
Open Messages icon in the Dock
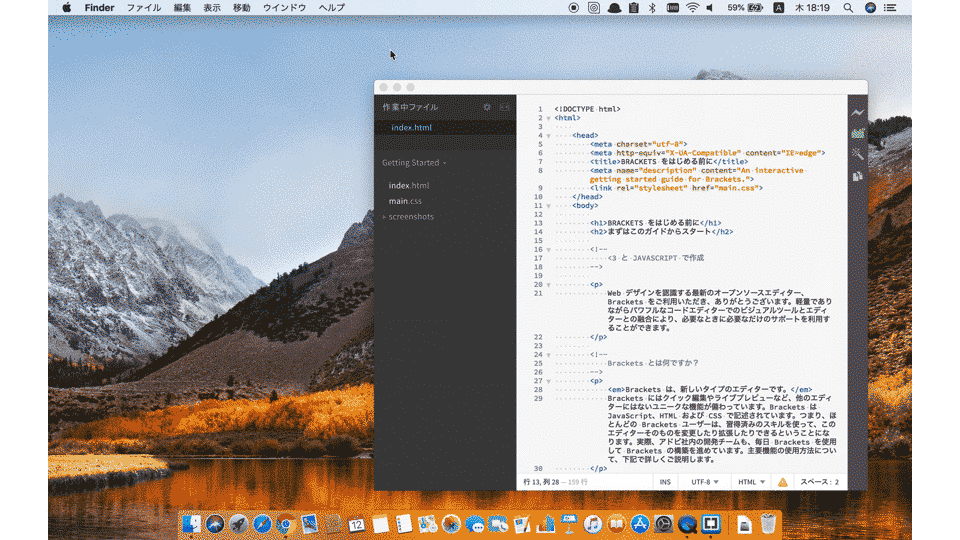tap(474, 524)
